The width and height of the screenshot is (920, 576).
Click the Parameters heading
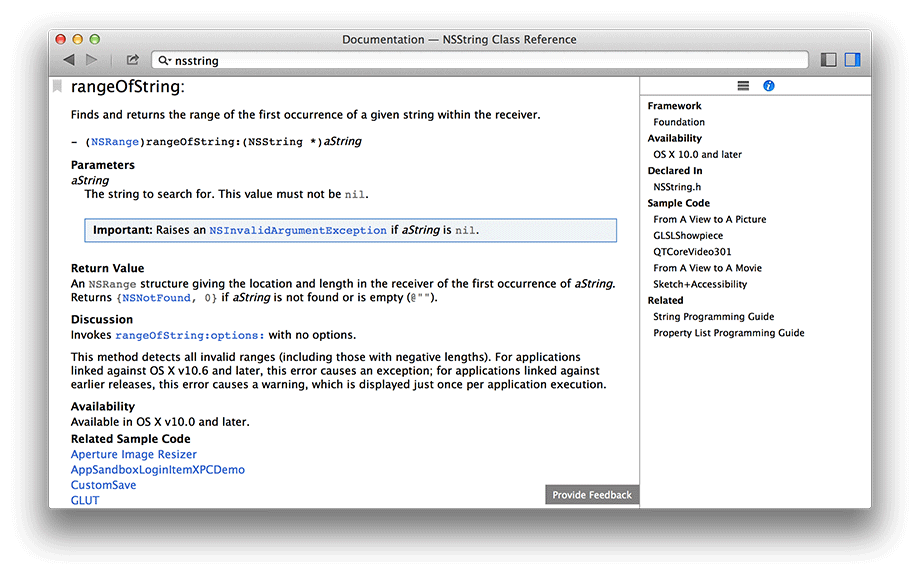point(103,165)
